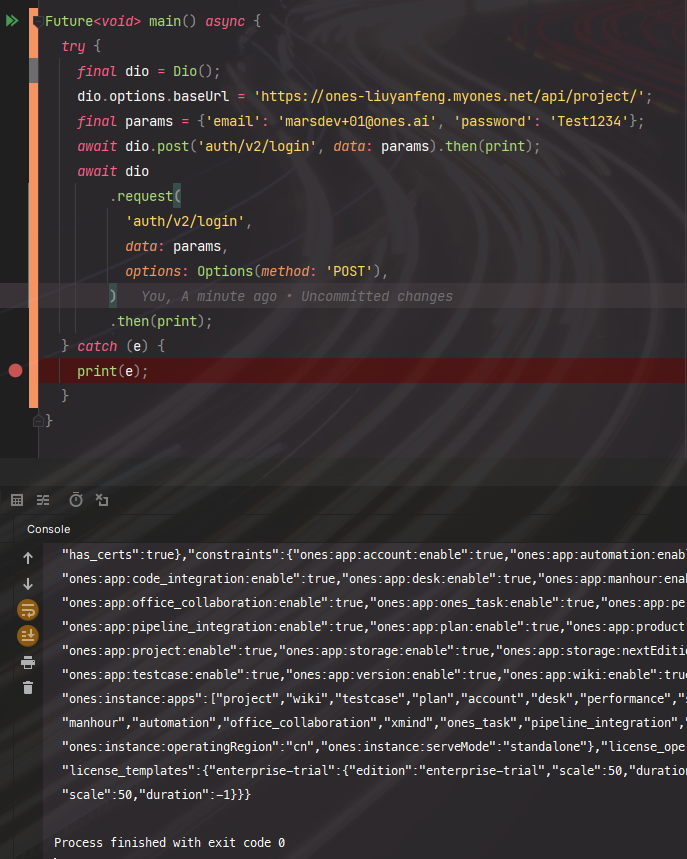
Task: Click '.request(' method call
Action: point(146,196)
